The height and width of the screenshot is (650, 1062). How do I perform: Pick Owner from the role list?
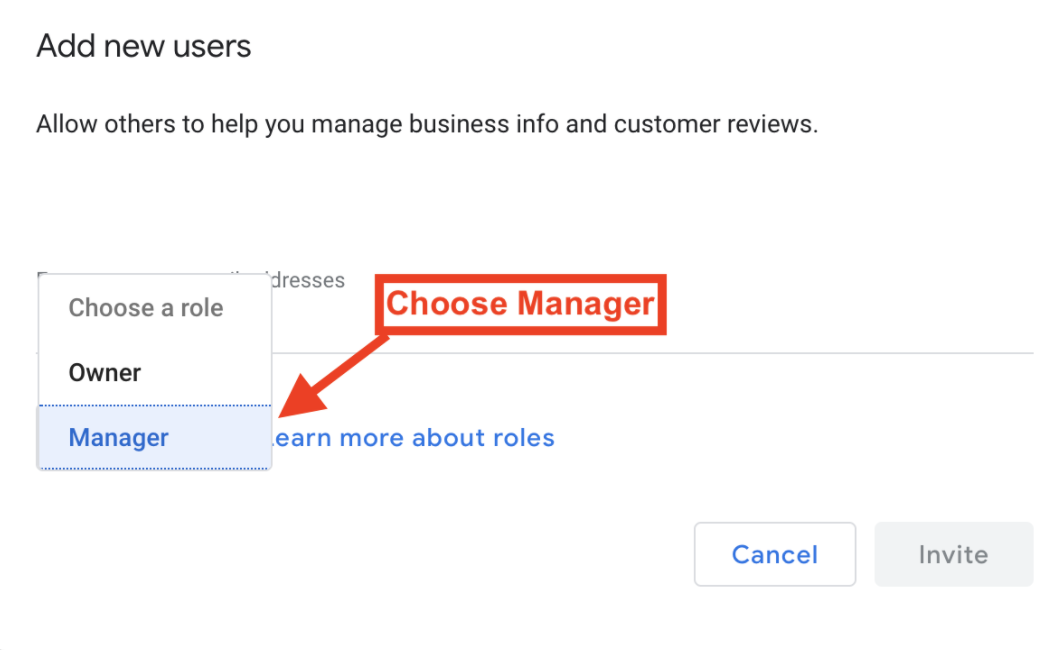point(155,373)
